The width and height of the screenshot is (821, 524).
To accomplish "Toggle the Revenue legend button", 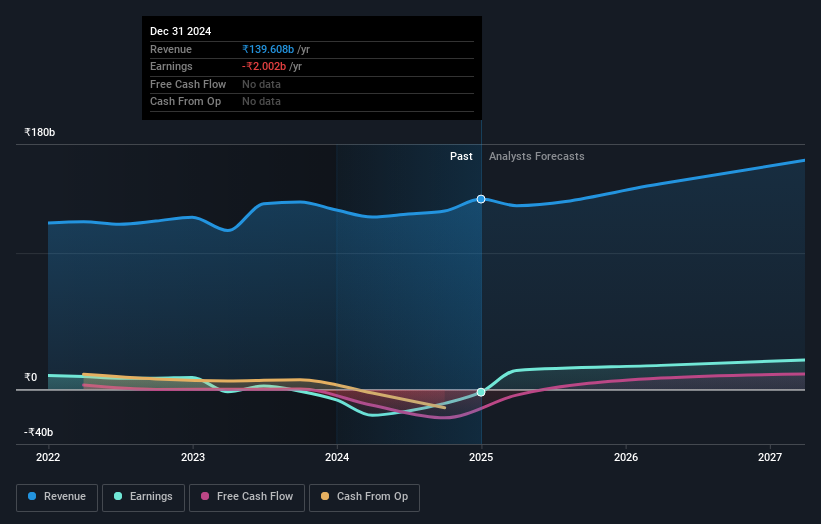I will point(57,497).
